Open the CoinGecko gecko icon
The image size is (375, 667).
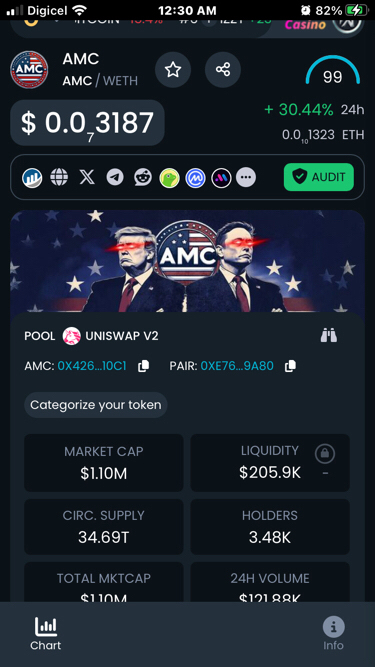pyautogui.click(x=169, y=178)
